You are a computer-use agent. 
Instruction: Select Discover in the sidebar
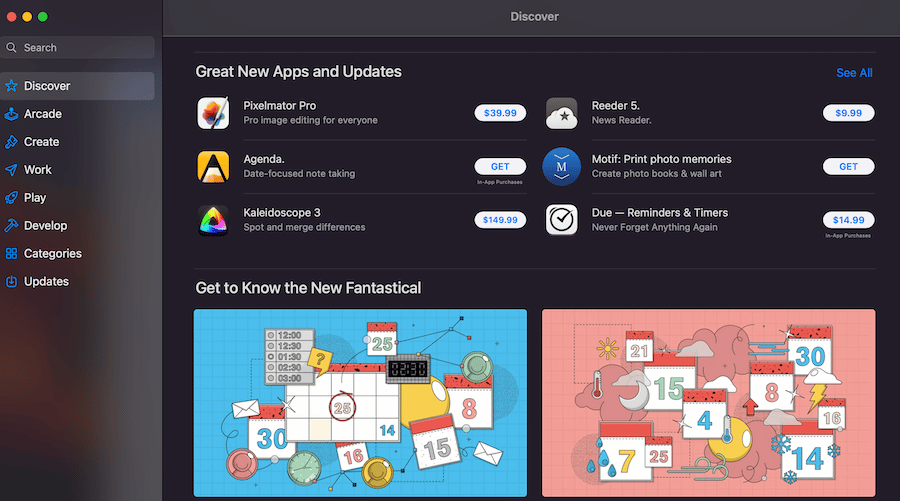click(x=77, y=86)
